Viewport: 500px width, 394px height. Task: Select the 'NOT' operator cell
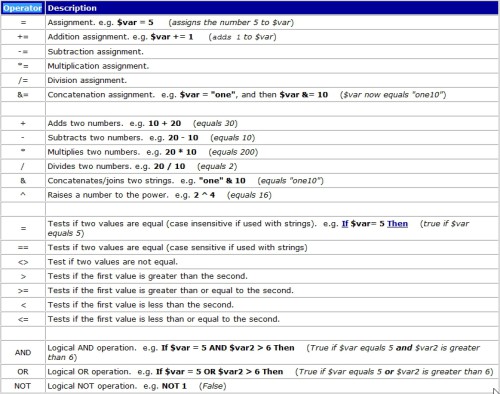tap(23, 386)
